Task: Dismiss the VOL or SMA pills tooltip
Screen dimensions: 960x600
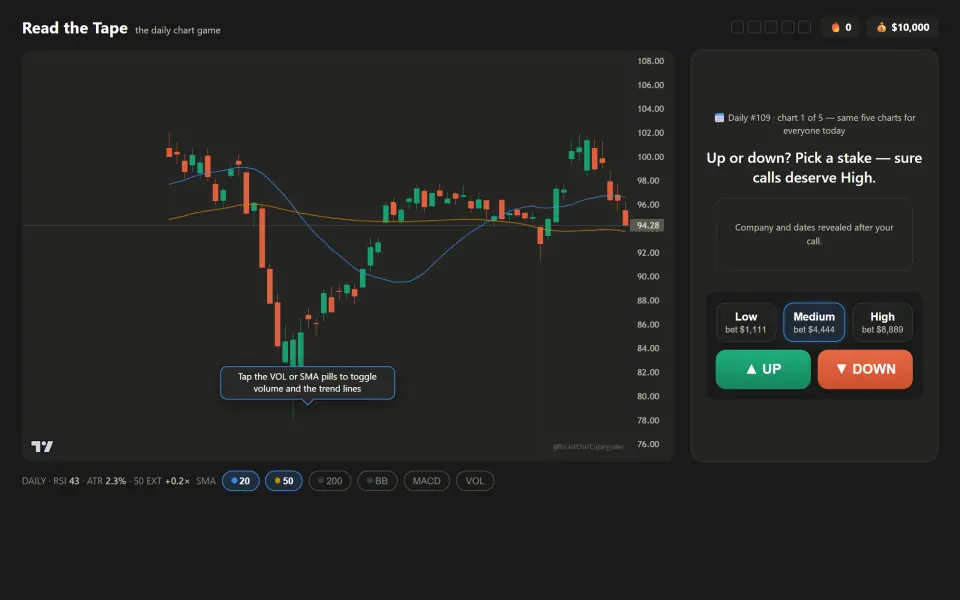Action: (x=307, y=383)
